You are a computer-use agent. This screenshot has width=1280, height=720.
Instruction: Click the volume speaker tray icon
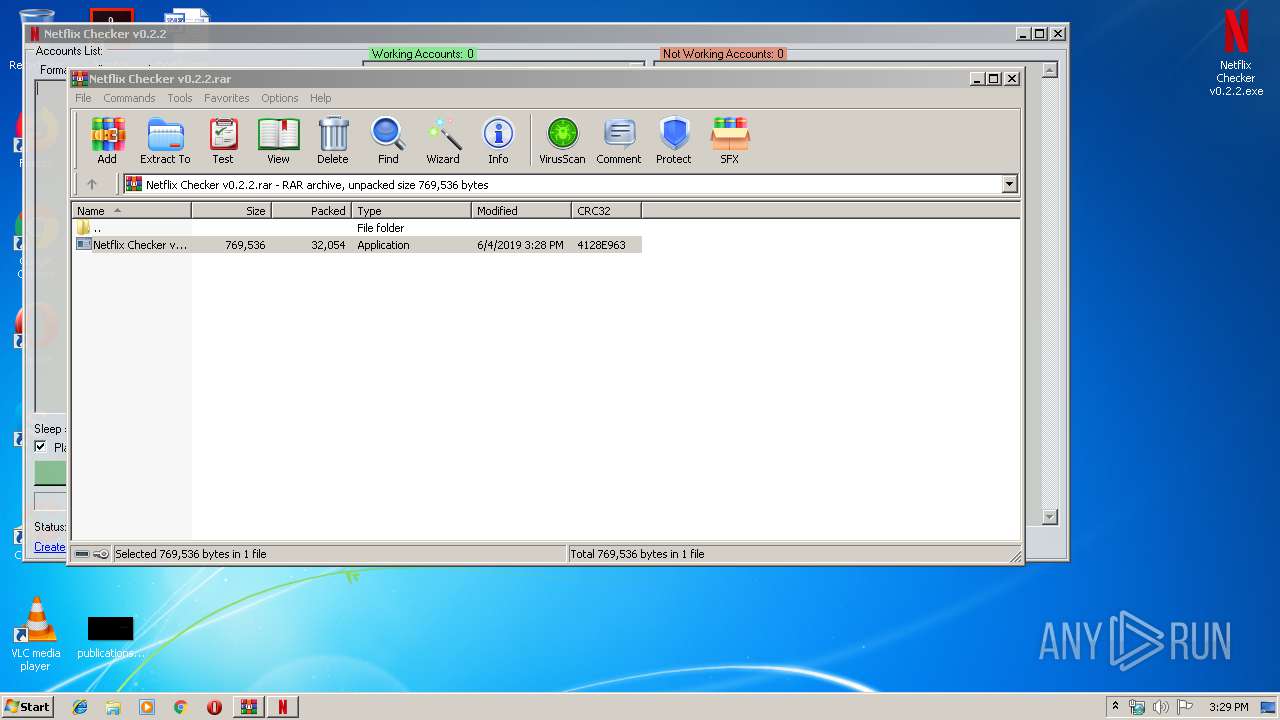1161,707
